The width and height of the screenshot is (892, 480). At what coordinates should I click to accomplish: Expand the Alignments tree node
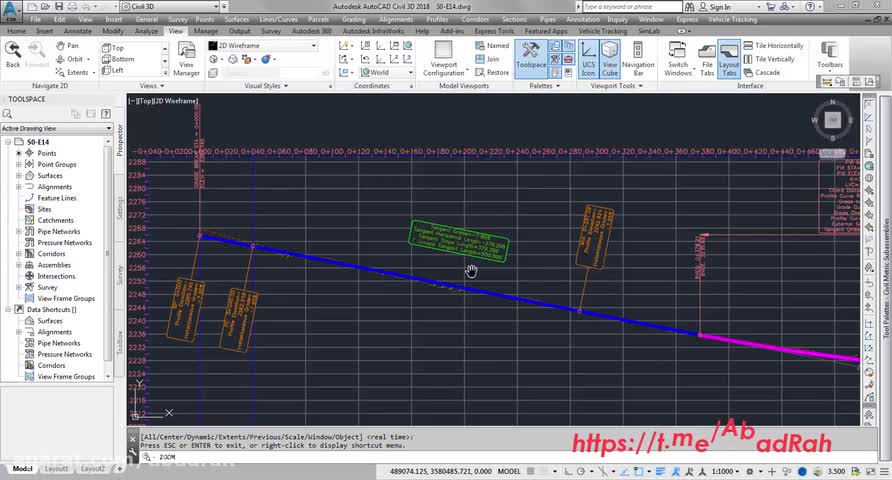coord(19,187)
